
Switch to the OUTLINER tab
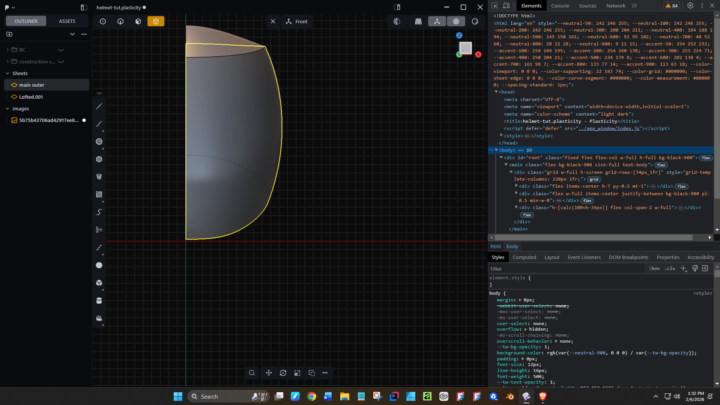(26, 21)
